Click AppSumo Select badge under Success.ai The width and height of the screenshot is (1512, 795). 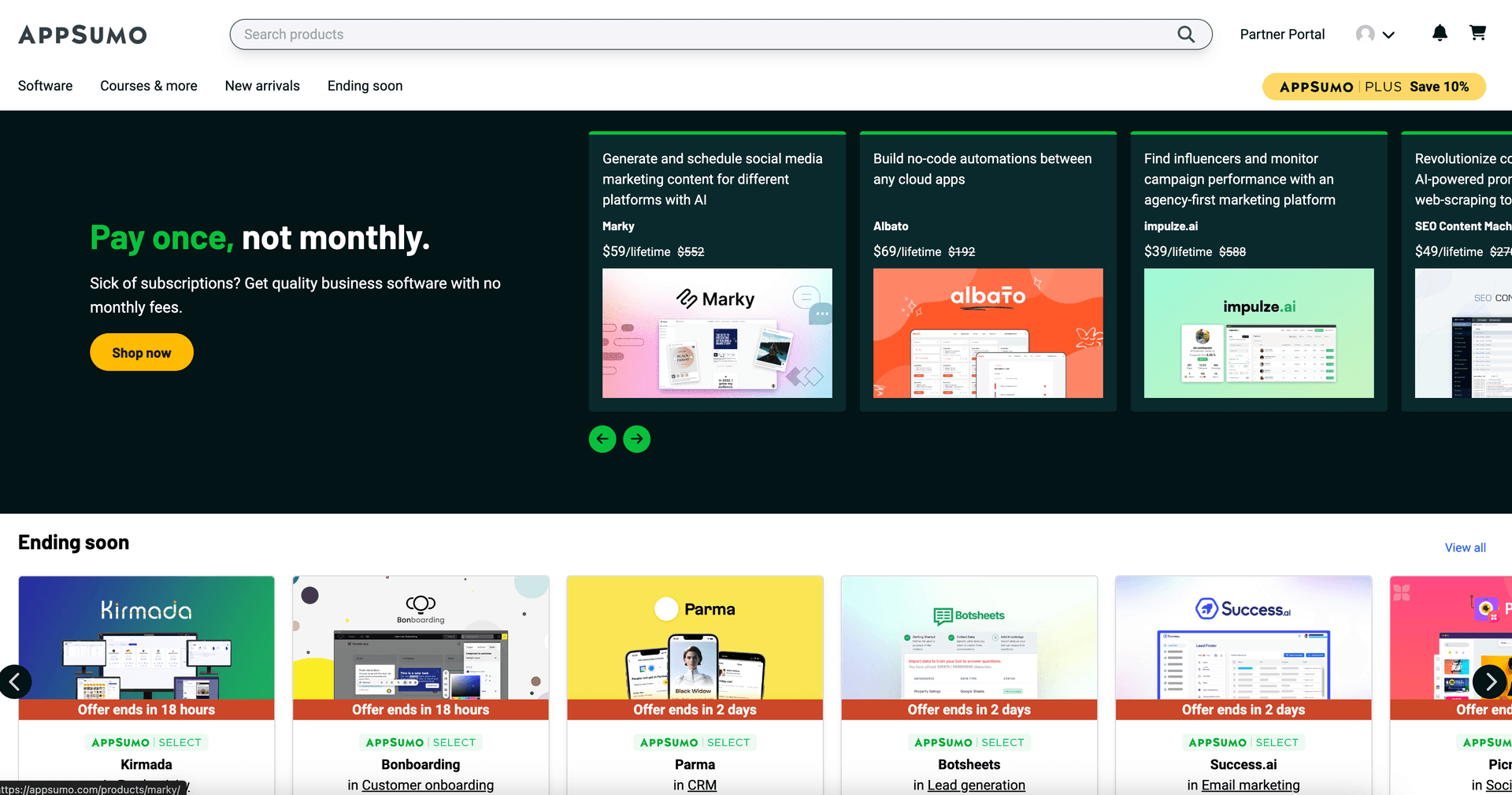pyautogui.click(x=1243, y=742)
